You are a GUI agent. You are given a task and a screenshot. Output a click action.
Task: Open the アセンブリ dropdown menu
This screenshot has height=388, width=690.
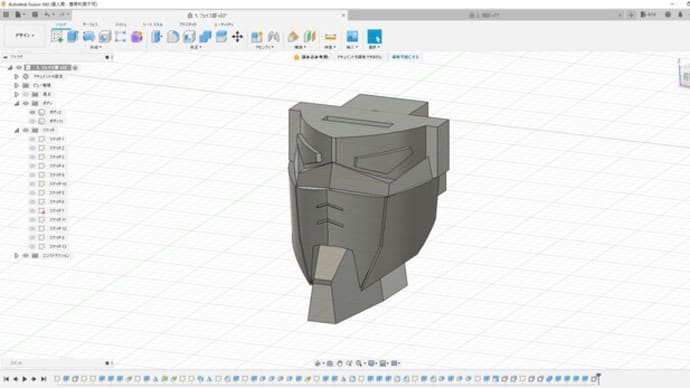point(265,47)
